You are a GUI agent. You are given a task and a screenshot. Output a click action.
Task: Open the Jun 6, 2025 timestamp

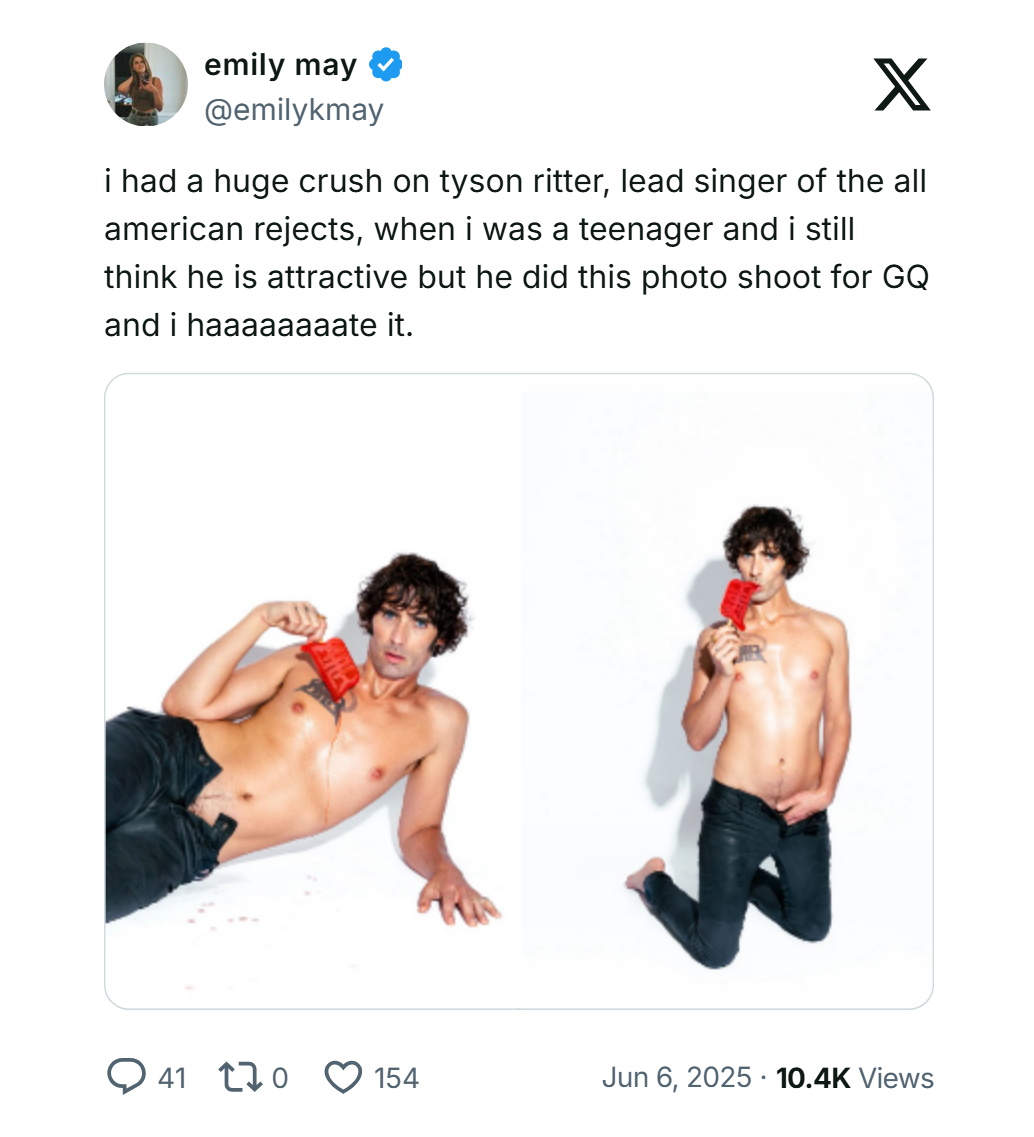pyautogui.click(x=676, y=1077)
